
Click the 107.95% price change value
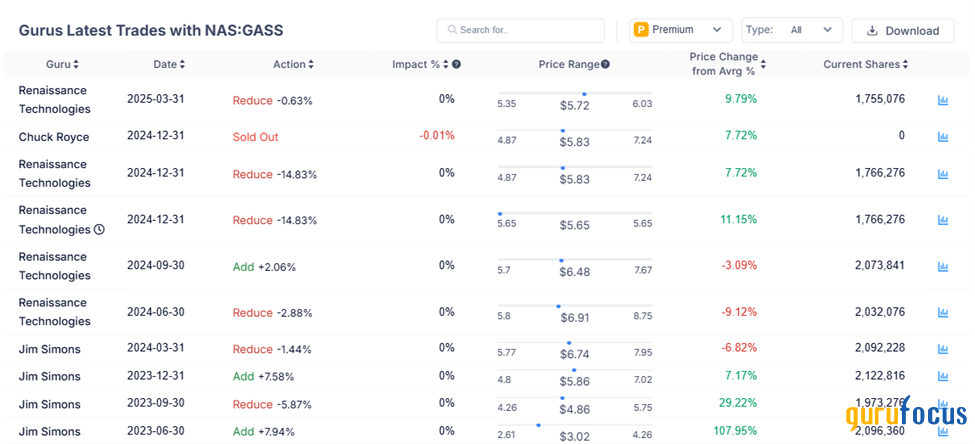pos(737,430)
